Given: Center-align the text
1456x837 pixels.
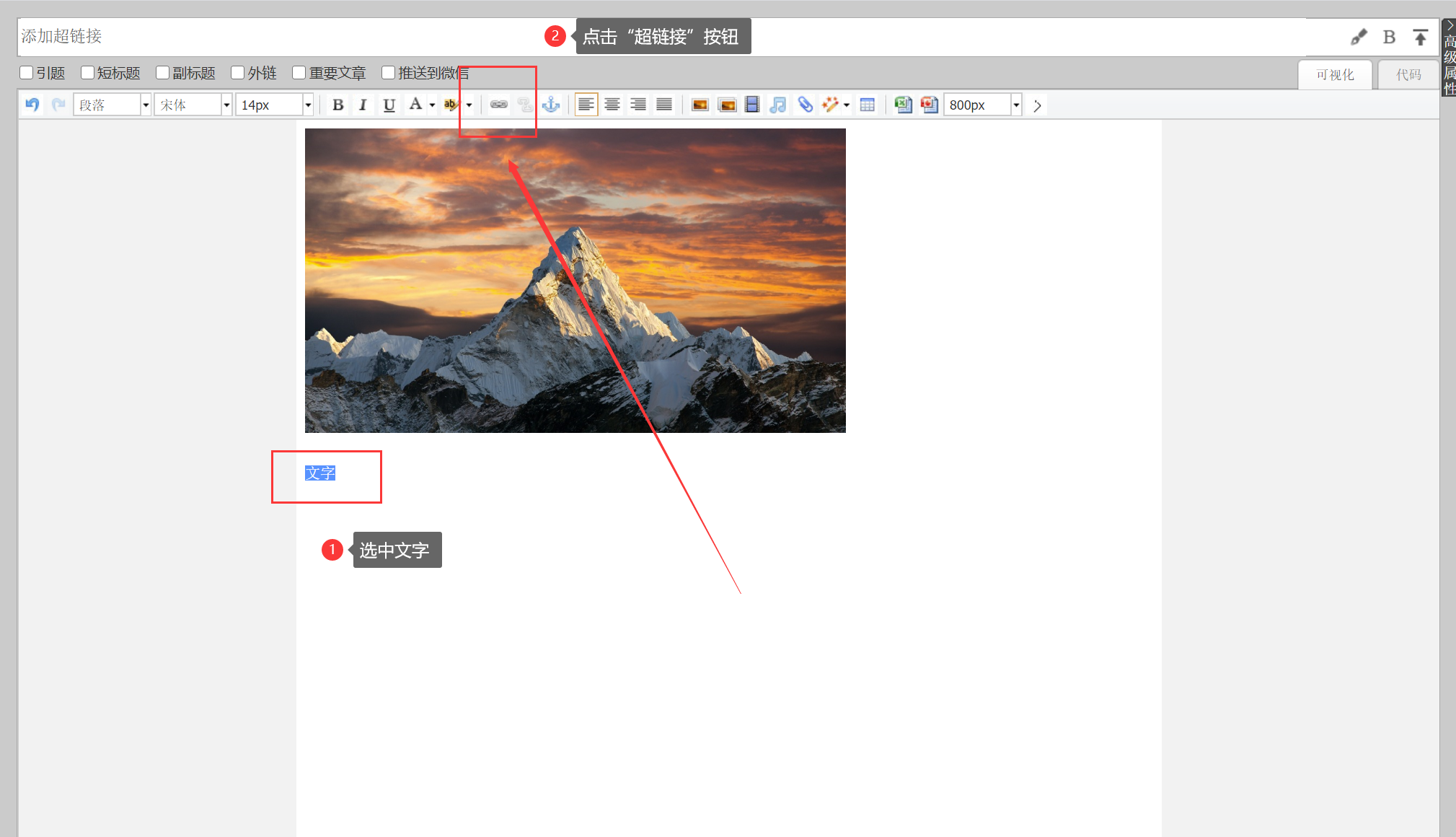Looking at the screenshot, I should click(612, 105).
